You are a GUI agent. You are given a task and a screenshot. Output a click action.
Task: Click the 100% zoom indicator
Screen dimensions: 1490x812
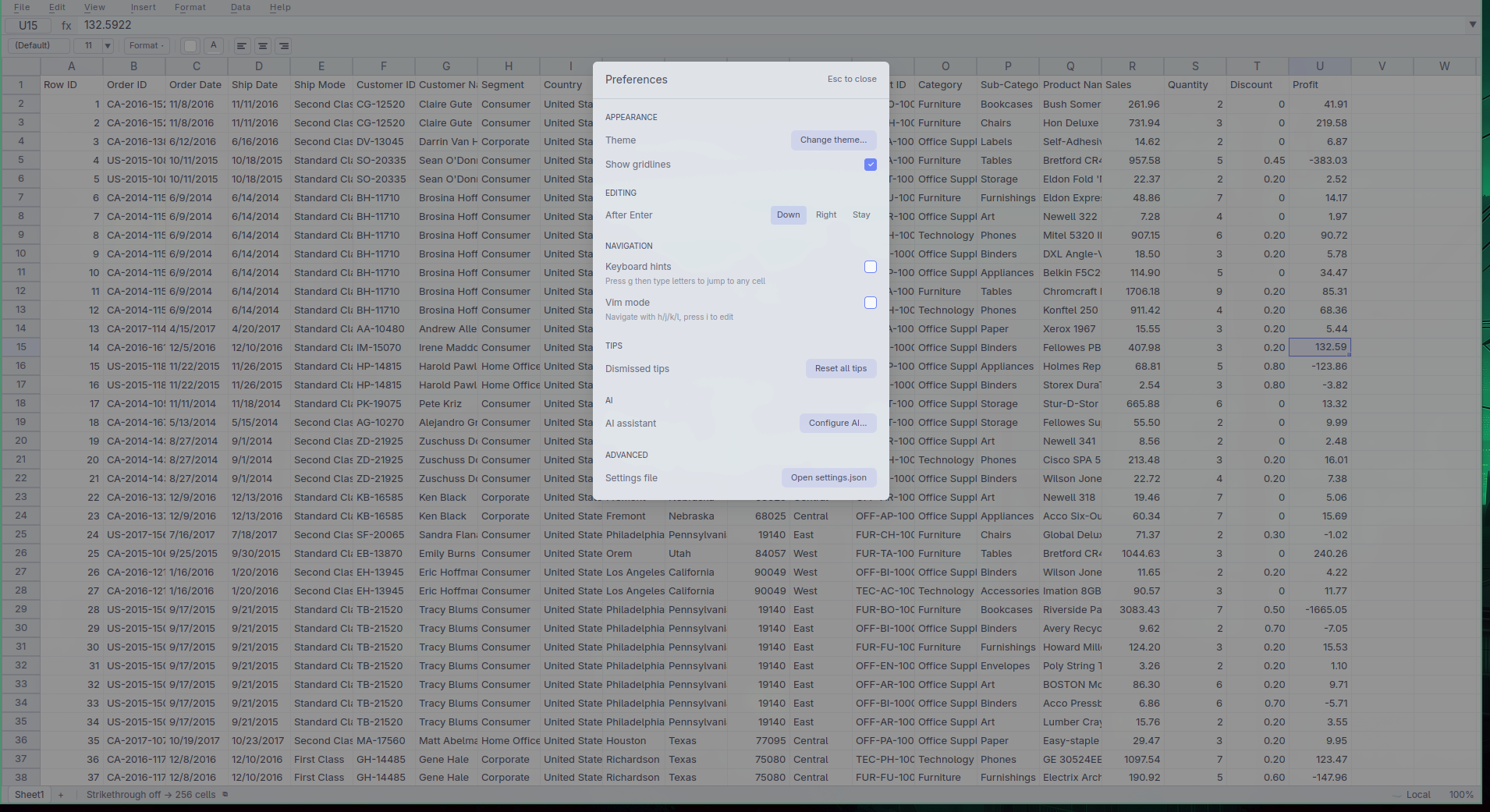(1461, 795)
